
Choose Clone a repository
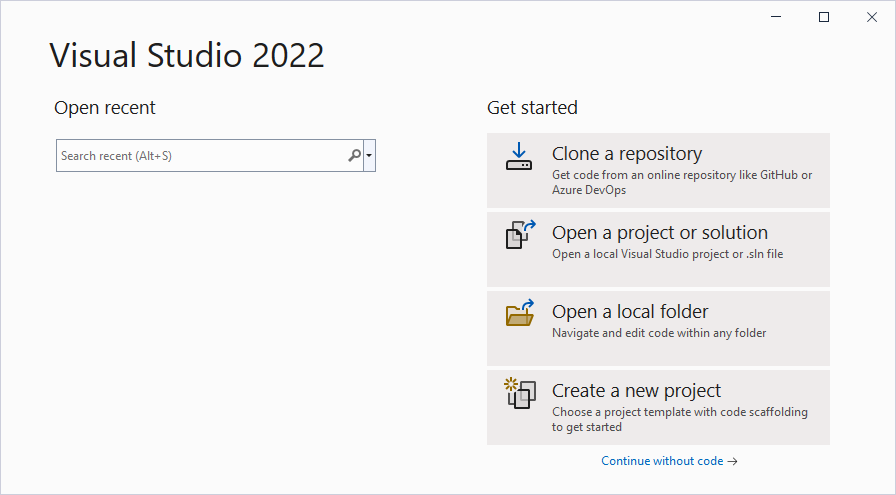[x=658, y=170]
